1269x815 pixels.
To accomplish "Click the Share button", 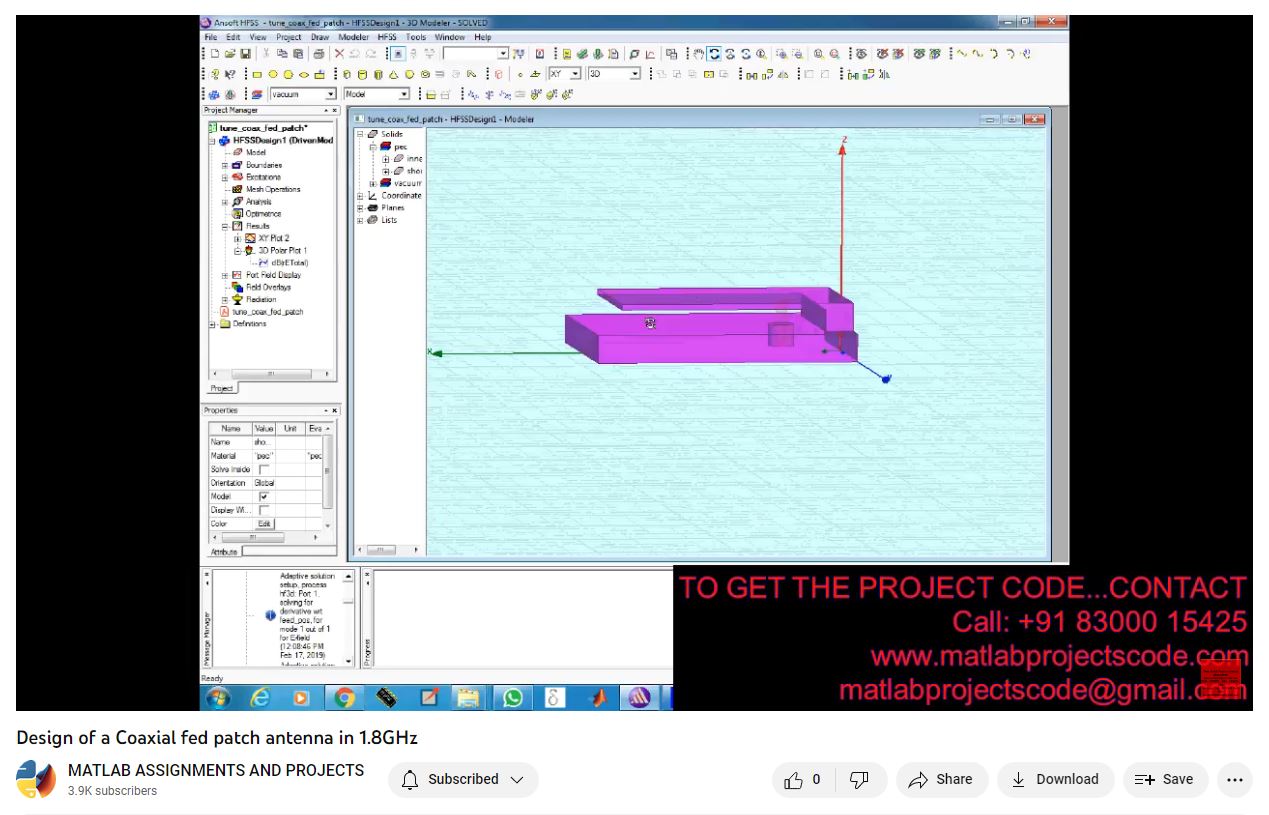I will (941, 780).
